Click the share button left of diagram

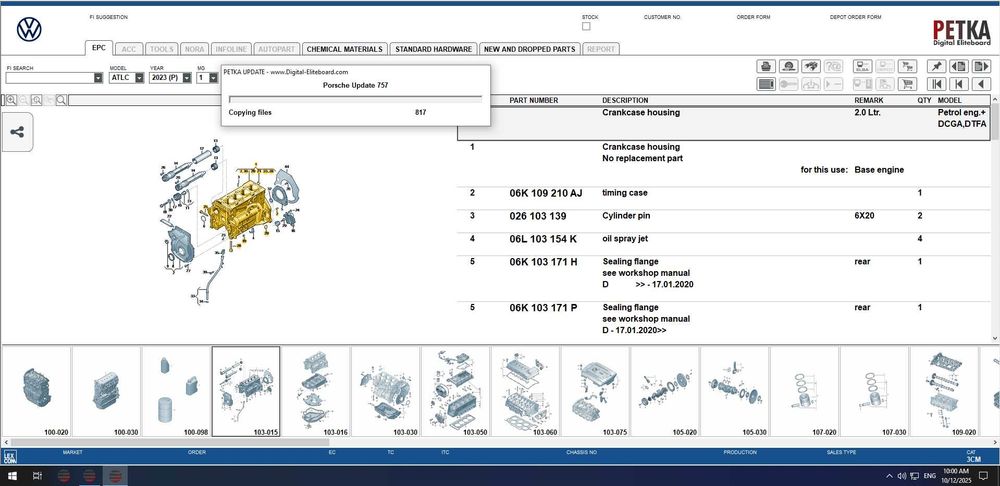(17, 132)
